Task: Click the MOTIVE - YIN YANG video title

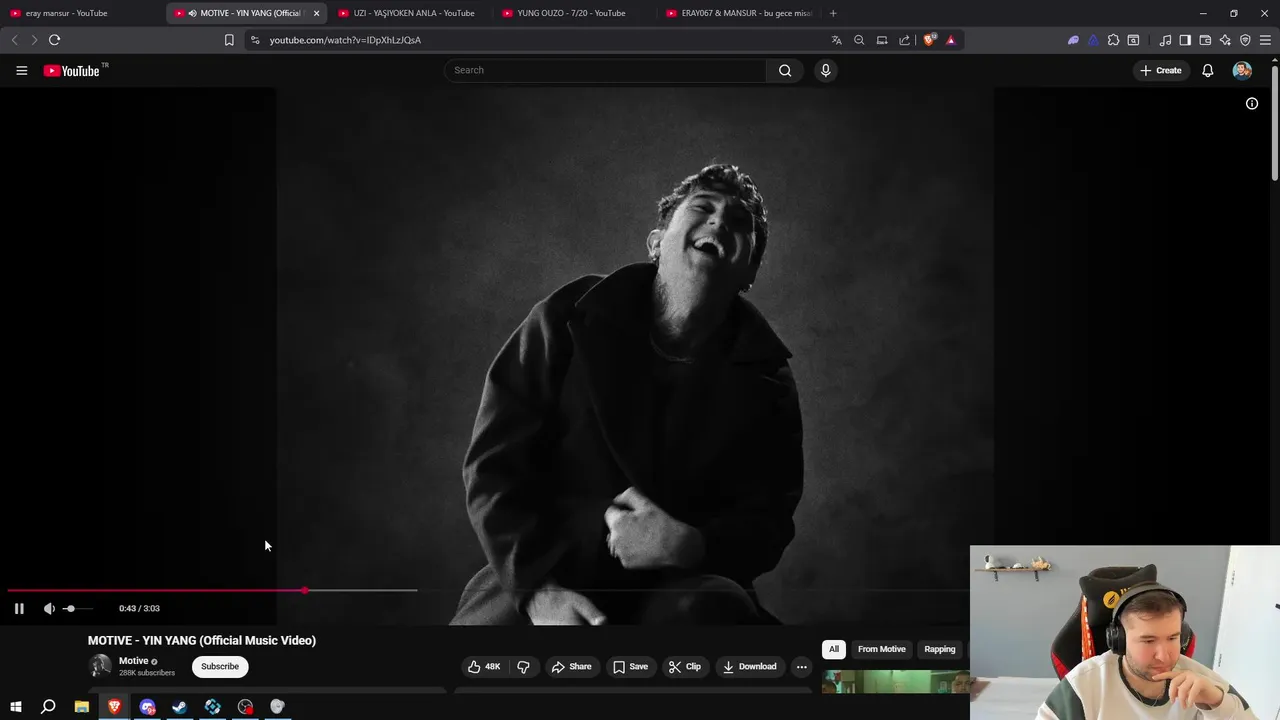Action: (x=202, y=640)
